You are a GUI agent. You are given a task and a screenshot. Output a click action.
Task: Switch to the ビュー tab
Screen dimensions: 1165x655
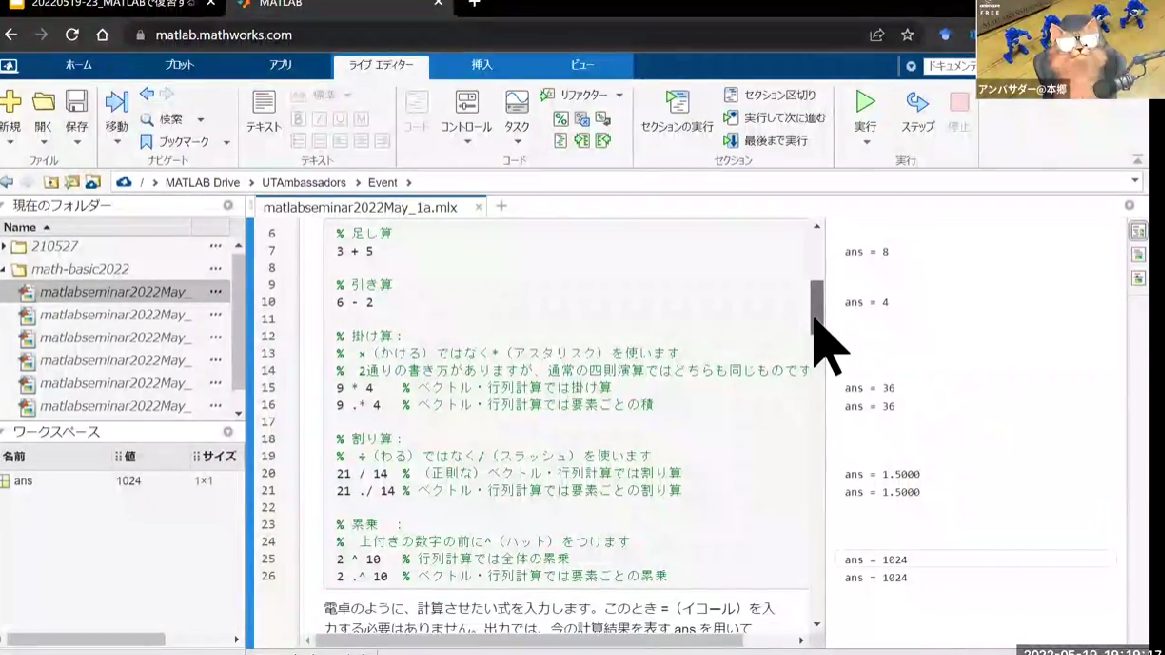tap(582, 65)
